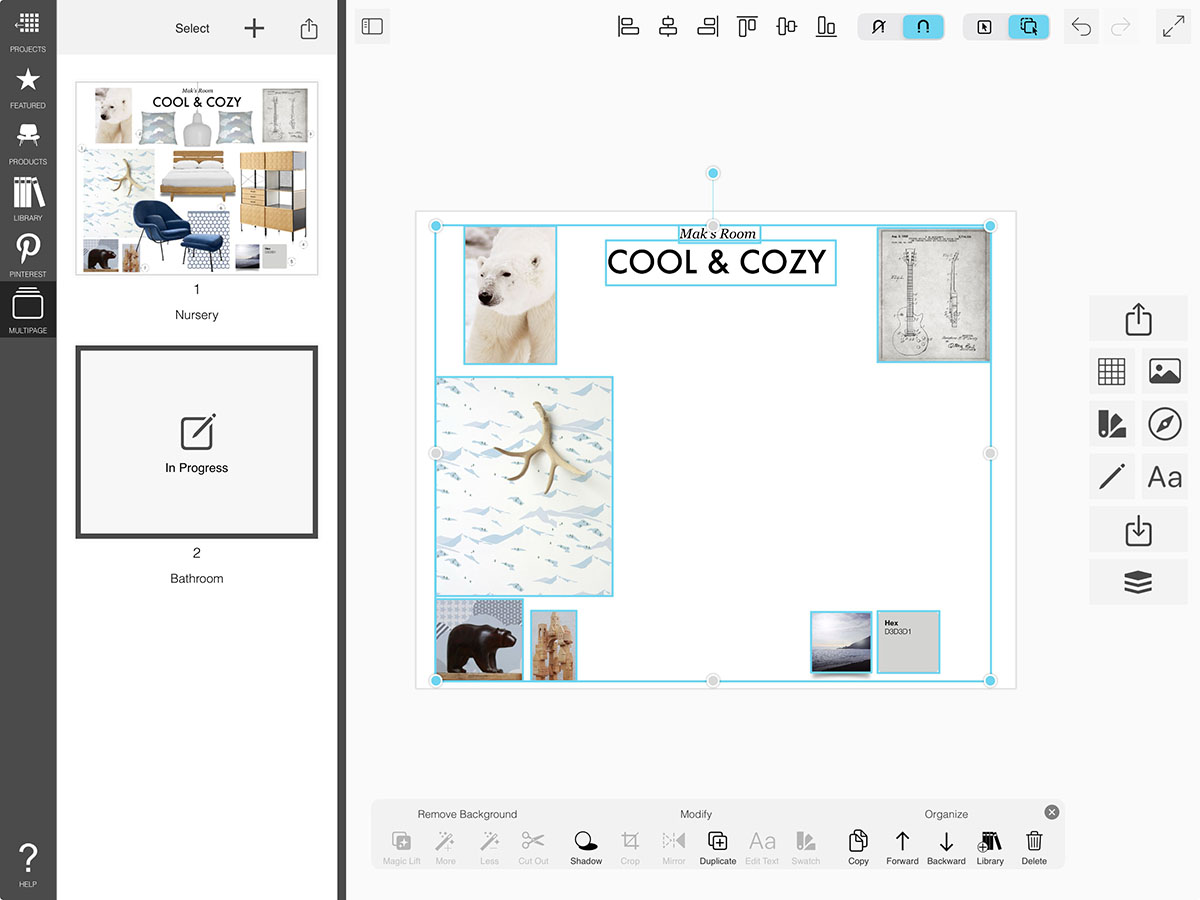
Task: Enable multi-select mode toggle
Action: [1028, 27]
